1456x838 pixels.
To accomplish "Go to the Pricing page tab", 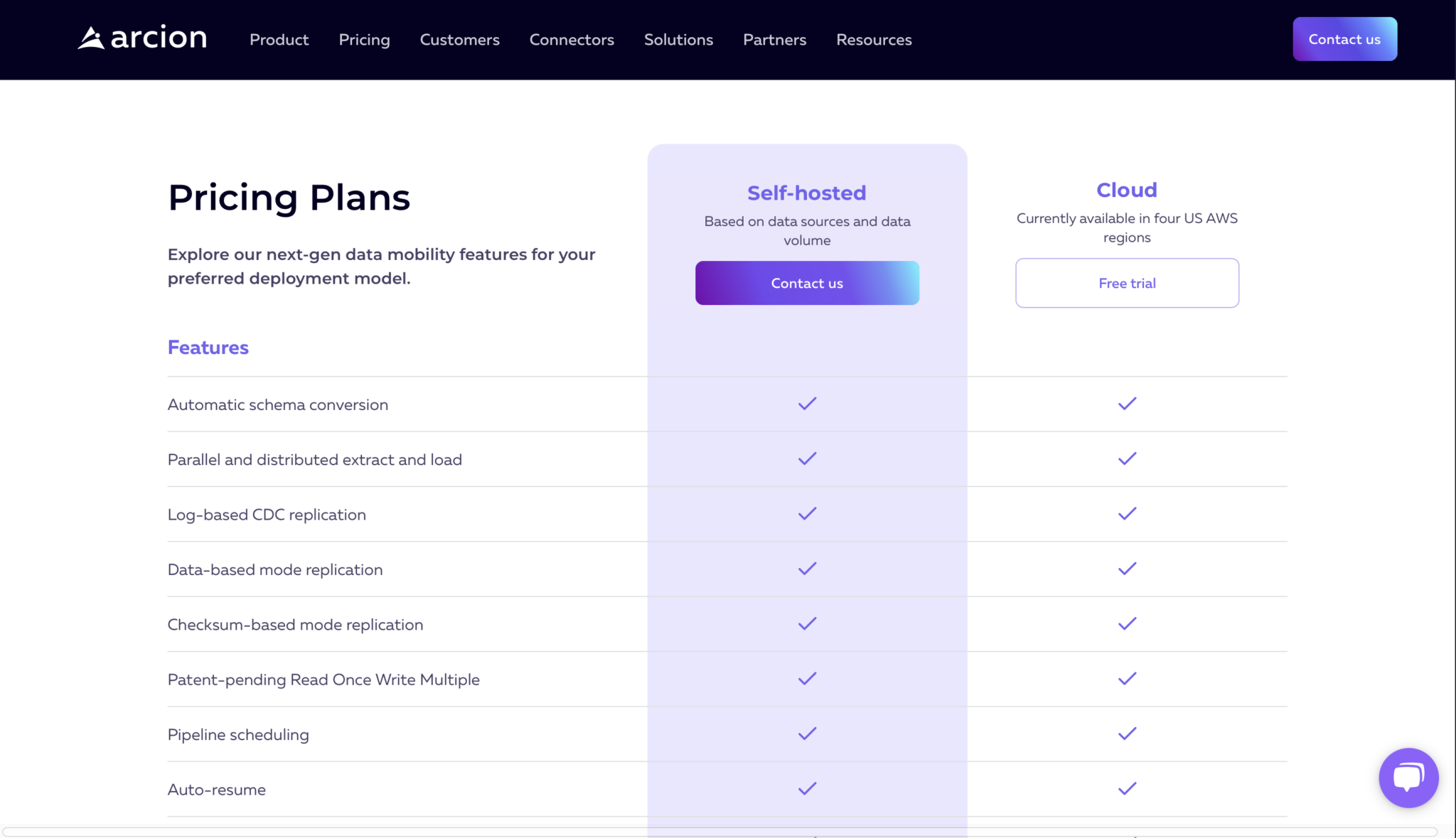I will (364, 40).
